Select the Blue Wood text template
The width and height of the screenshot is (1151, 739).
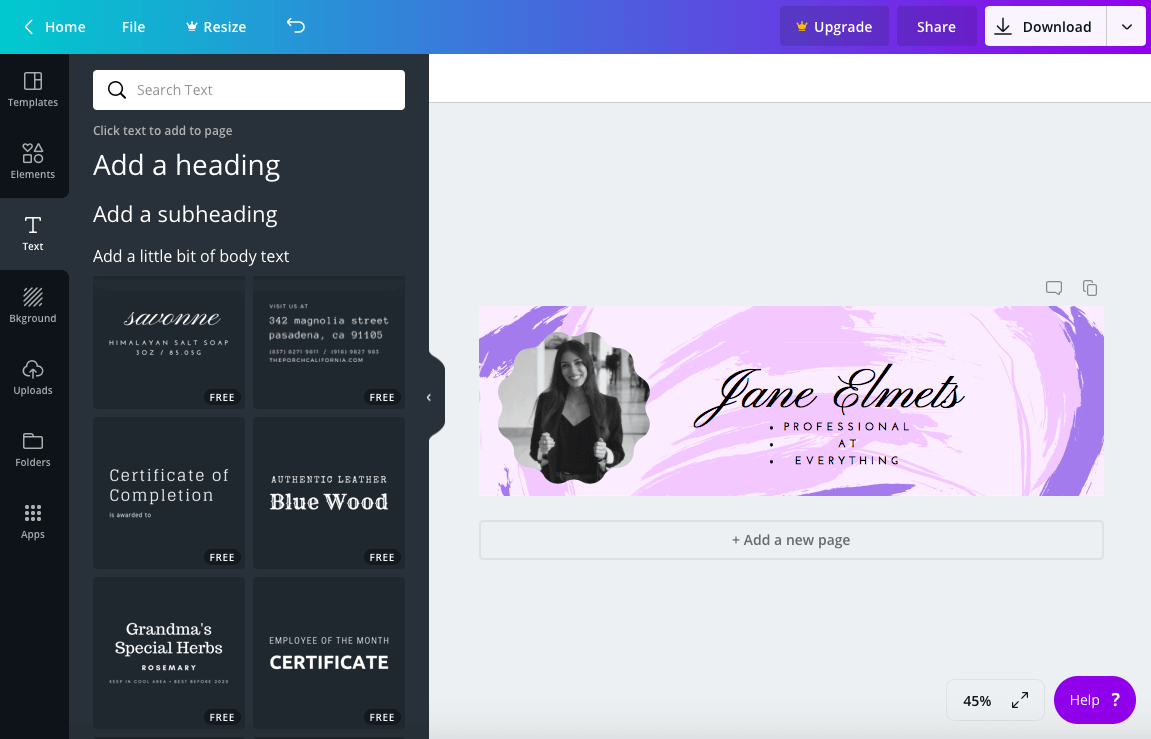click(329, 493)
